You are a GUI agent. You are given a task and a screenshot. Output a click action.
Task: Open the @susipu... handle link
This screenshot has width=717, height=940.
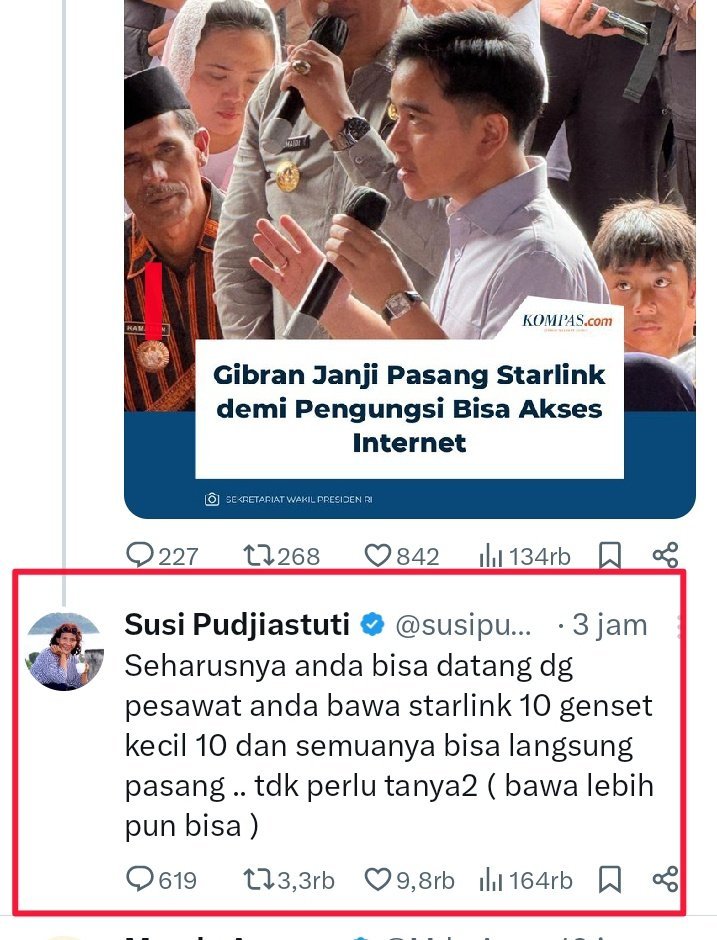(463, 625)
